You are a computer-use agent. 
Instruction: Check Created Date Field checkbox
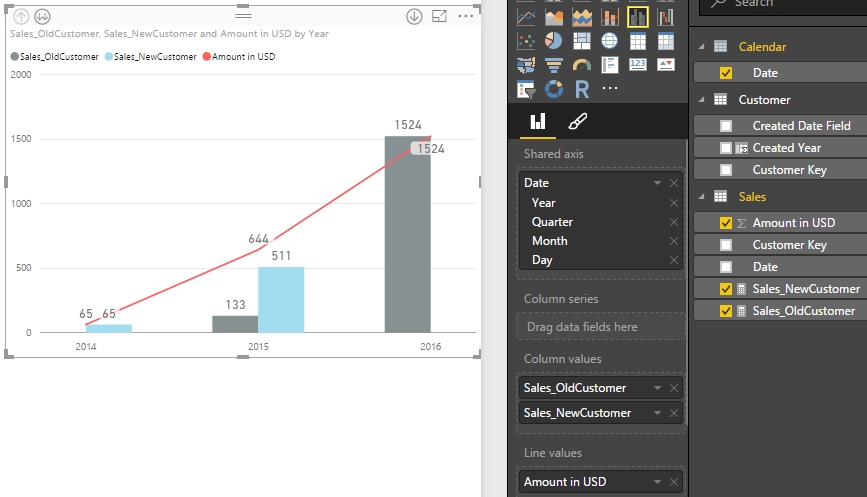click(x=726, y=126)
